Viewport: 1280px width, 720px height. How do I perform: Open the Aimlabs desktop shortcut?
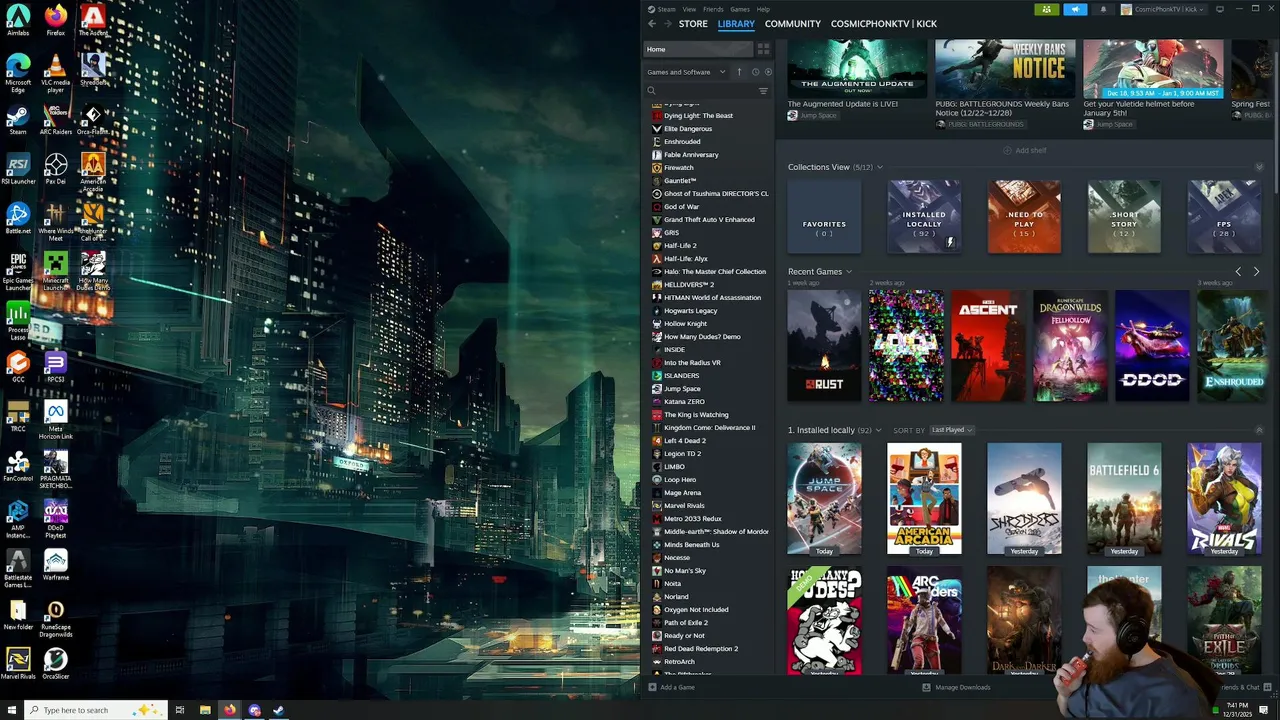[x=18, y=20]
